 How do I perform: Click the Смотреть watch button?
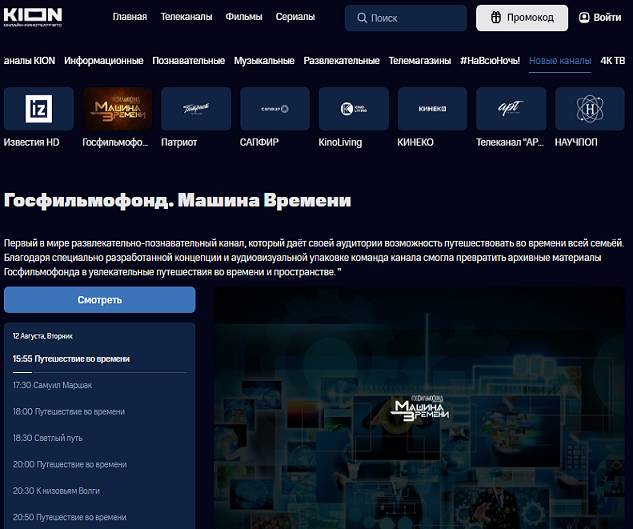(x=100, y=300)
